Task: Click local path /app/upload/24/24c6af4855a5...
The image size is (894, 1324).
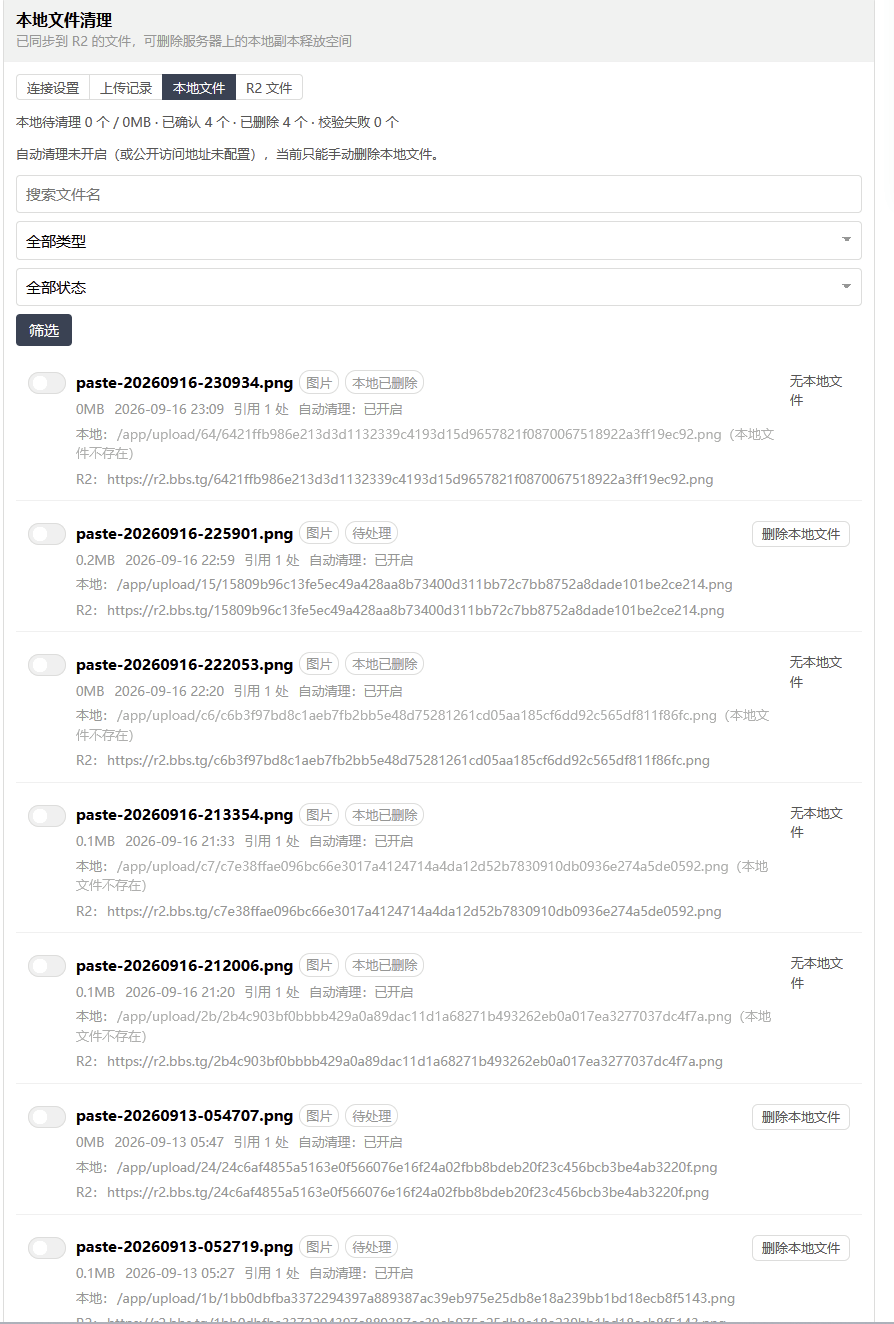Action: pos(417,1168)
